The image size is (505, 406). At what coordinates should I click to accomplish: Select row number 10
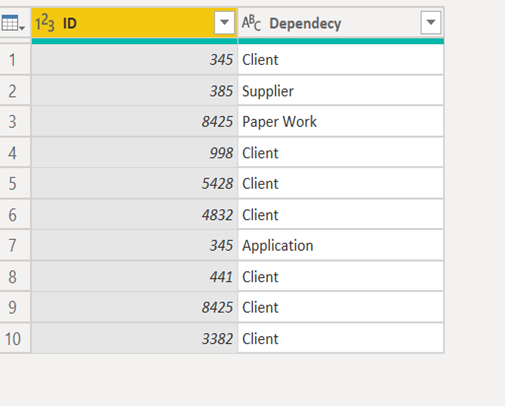click(15, 339)
